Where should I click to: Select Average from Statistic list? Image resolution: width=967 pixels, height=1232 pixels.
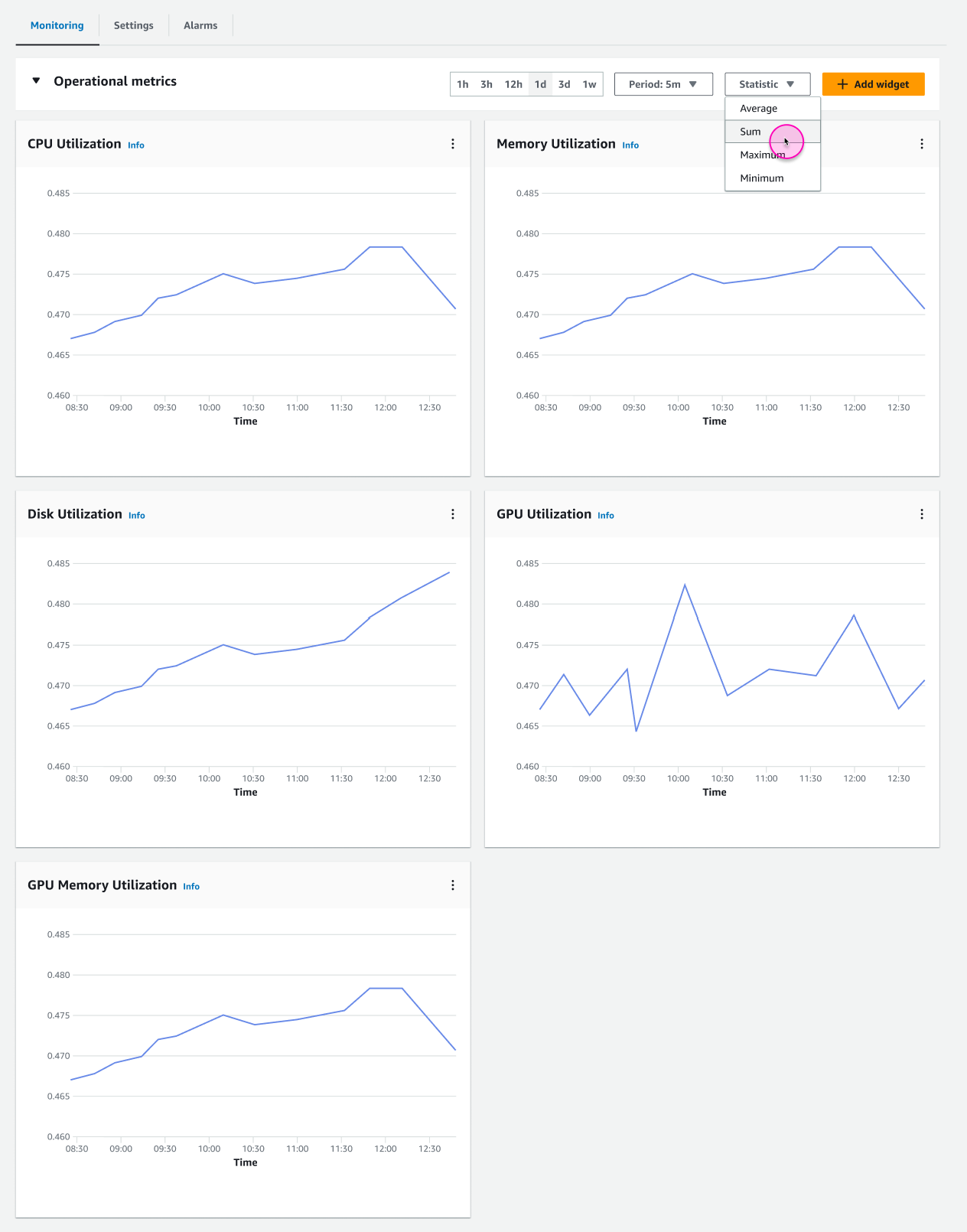click(x=758, y=109)
